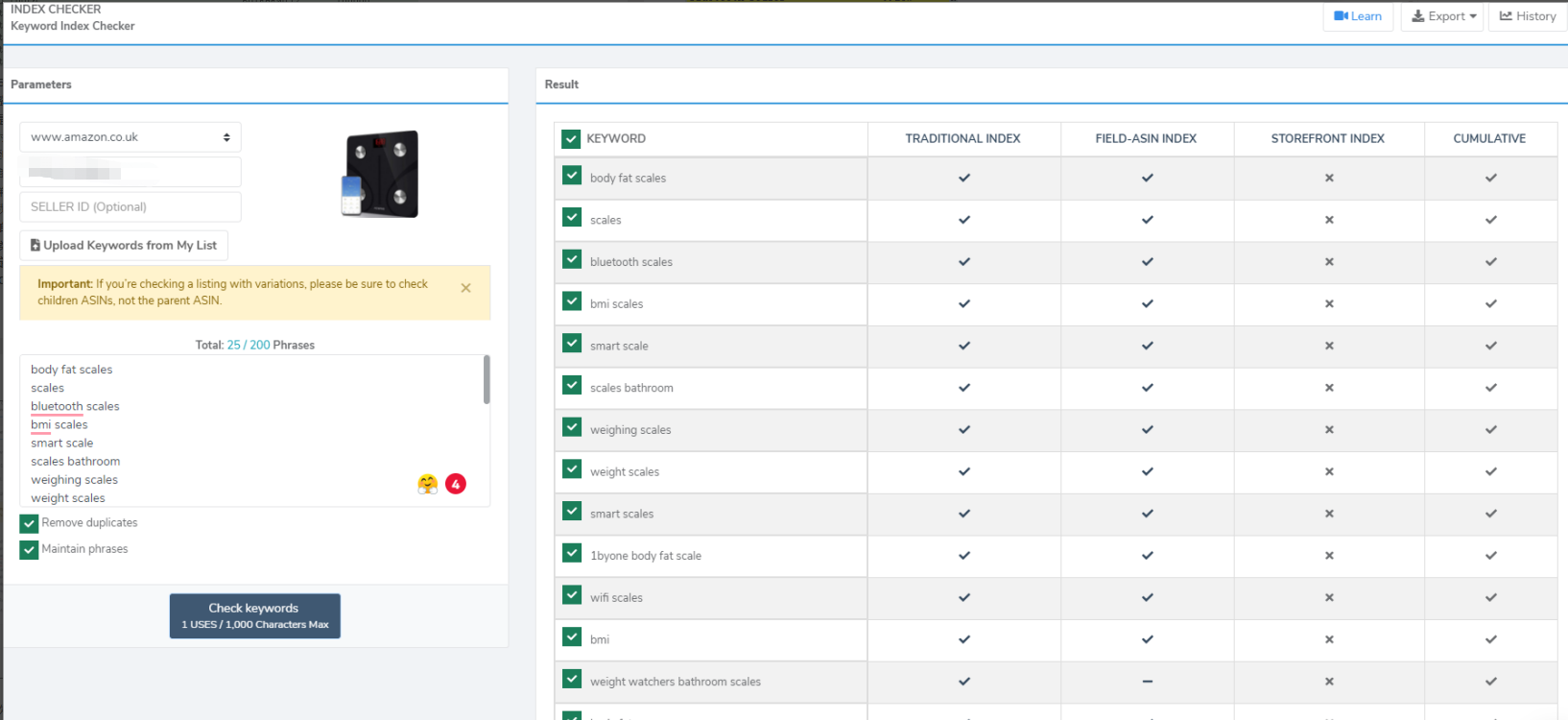Click Upload Keywords from My List
Image resolution: width=1568 pixels, height=720 pixels.
point(124,246)
